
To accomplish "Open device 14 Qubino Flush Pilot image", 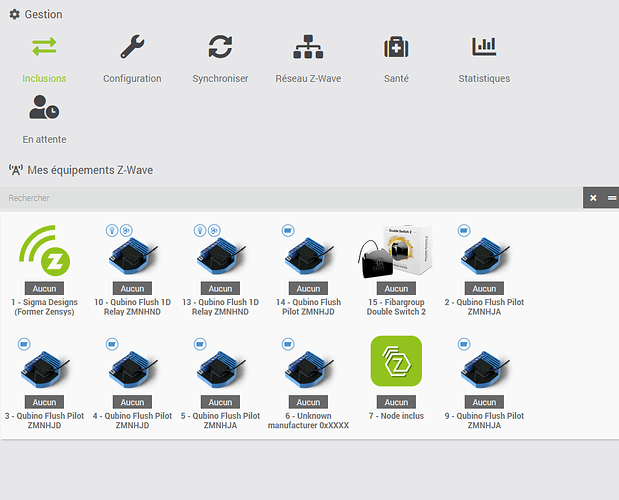I will (x=309, y=256).
